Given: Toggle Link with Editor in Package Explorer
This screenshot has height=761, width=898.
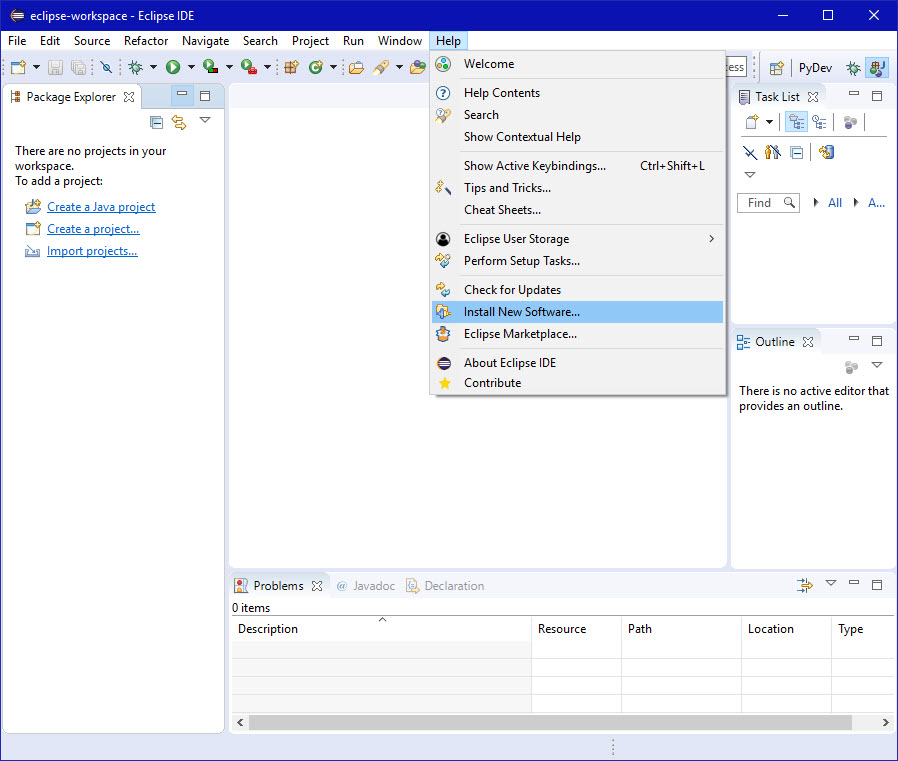Looking at the screenshot, I should coord(179,122).
